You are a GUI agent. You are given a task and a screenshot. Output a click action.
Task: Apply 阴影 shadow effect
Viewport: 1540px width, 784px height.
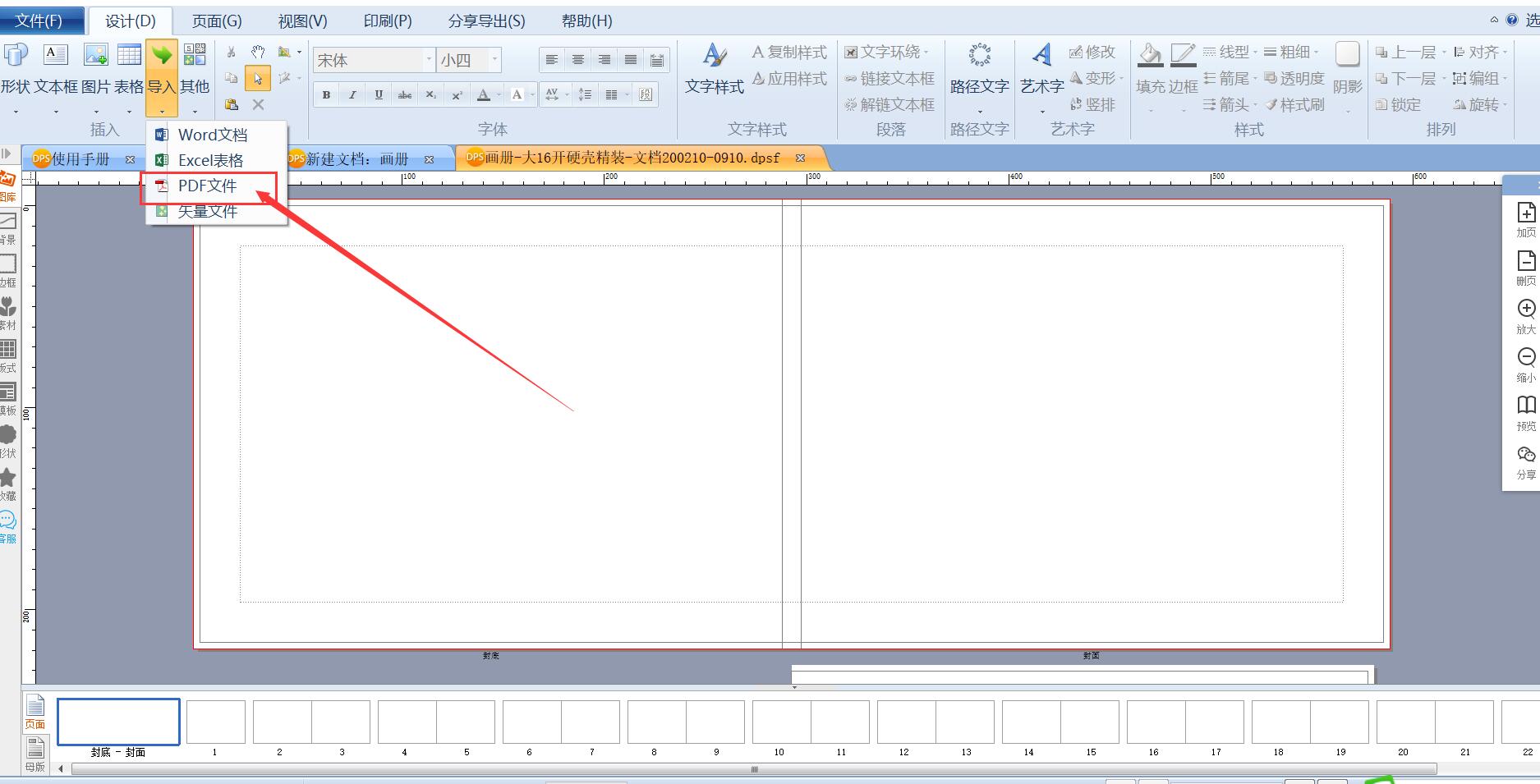[1347, 69]
